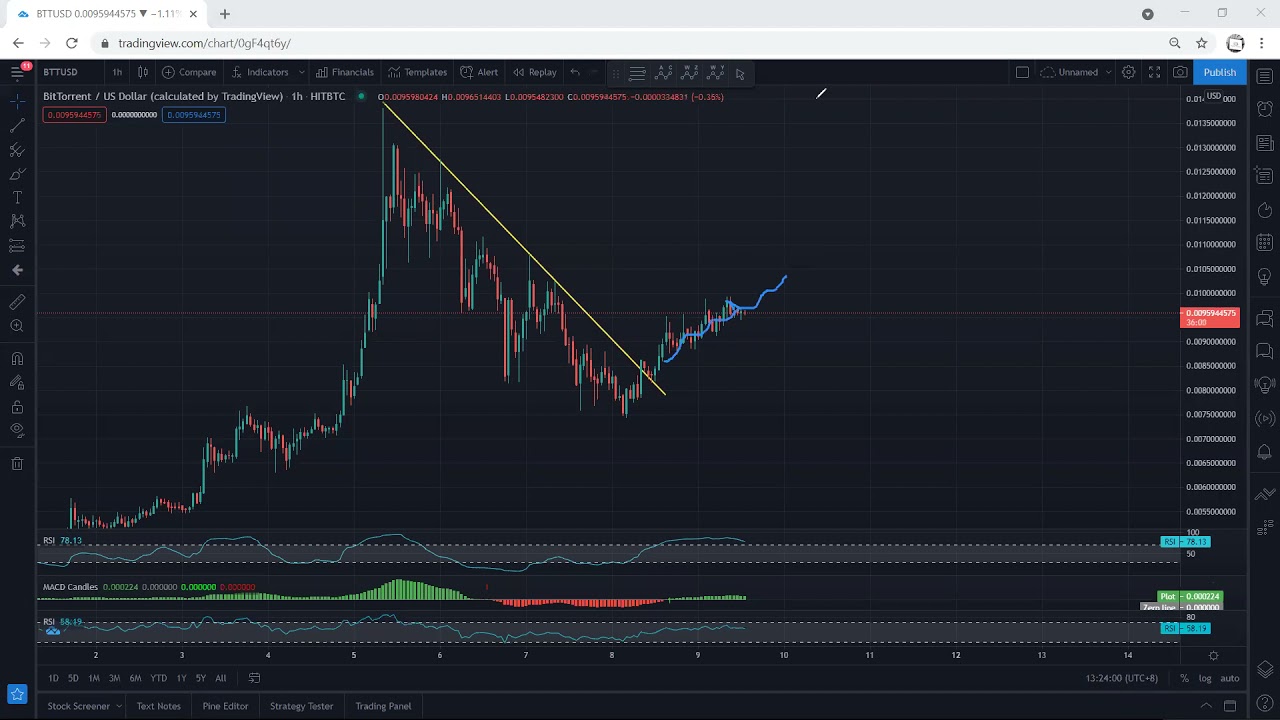Click the undo arrow in top toolbar
Screen dimensions: 1280x720
click(575, 72)
